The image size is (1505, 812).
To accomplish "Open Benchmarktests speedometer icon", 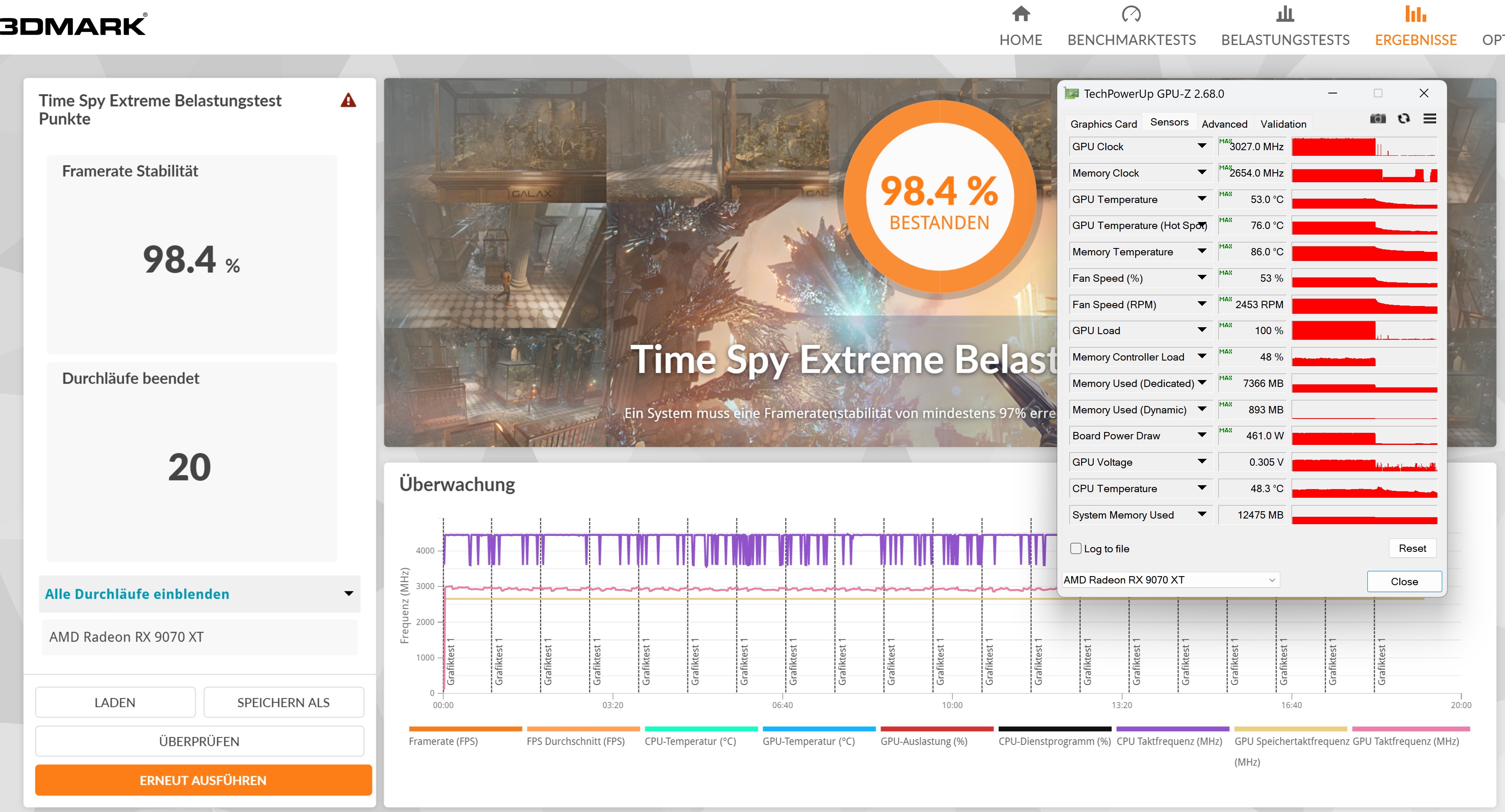I will [1131, 14].
